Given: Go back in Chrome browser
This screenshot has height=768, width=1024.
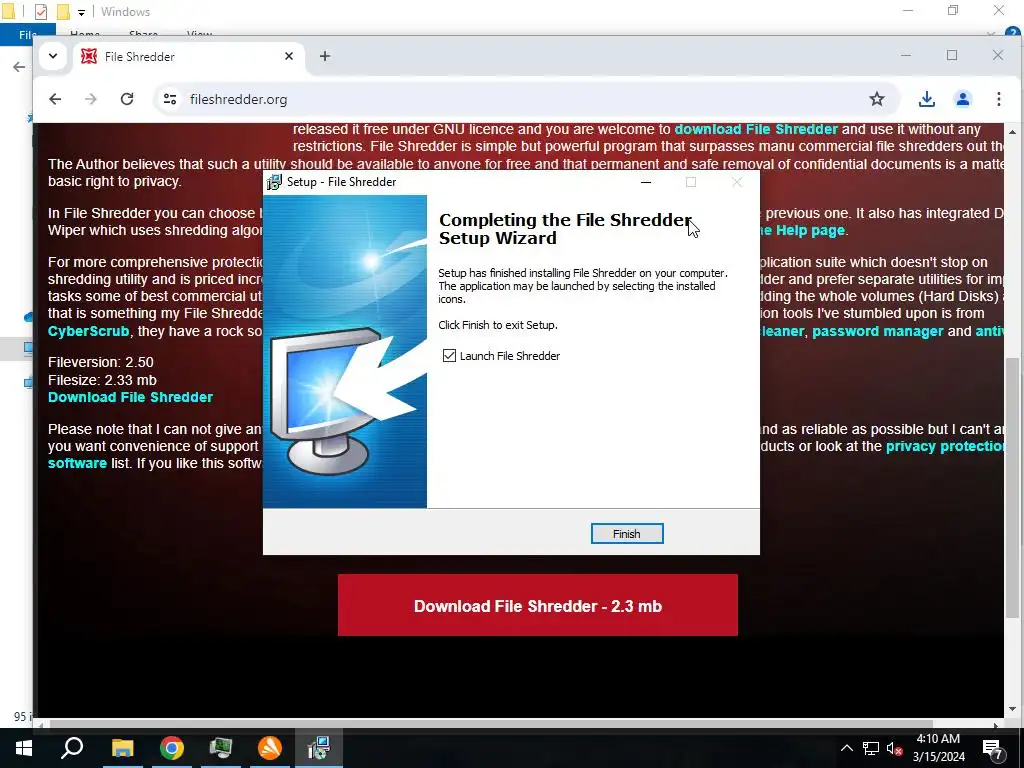Looking at the screenshot, I should click(55, 99).
